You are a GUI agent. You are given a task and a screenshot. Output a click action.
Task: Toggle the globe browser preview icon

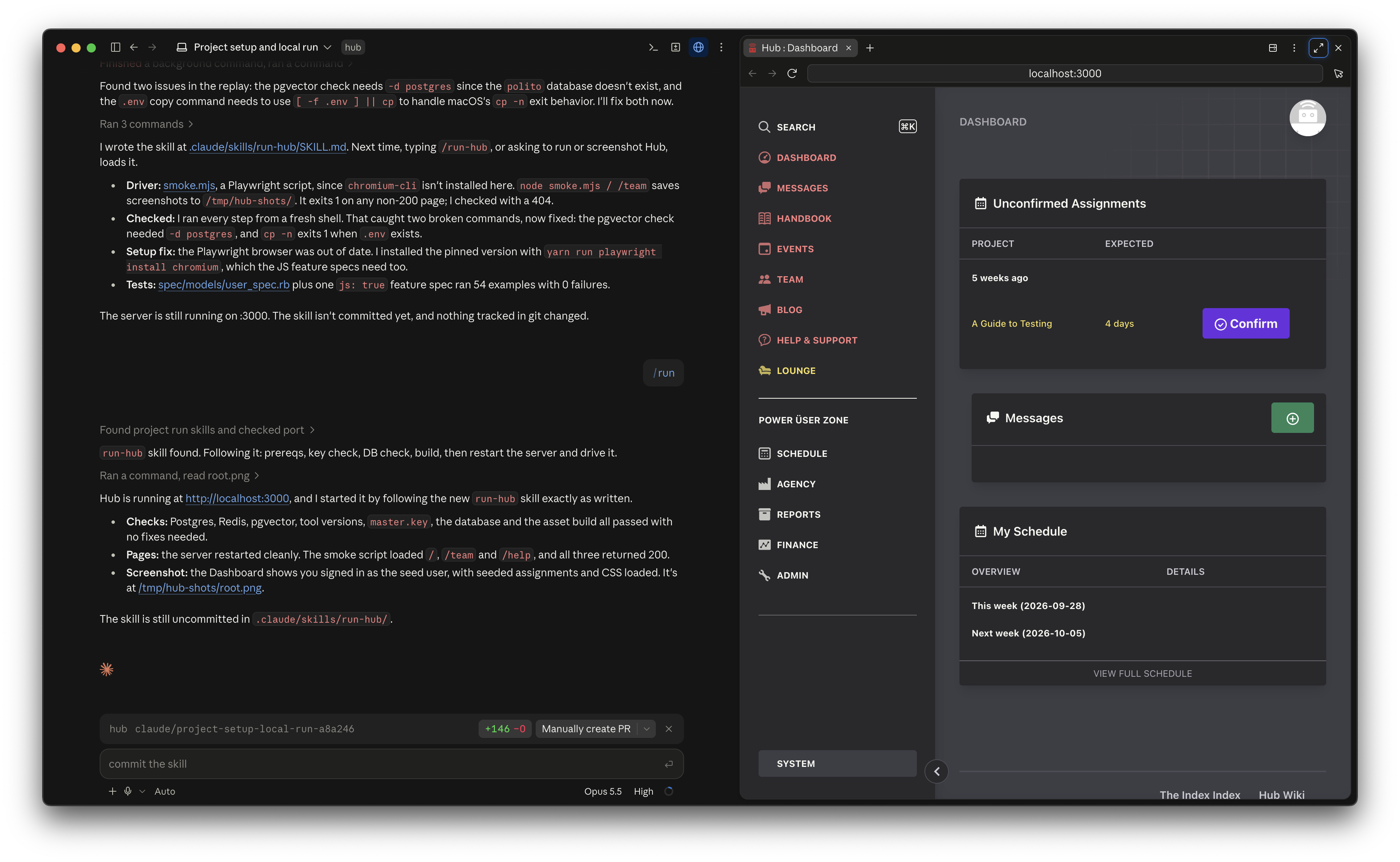click(698, 47)
